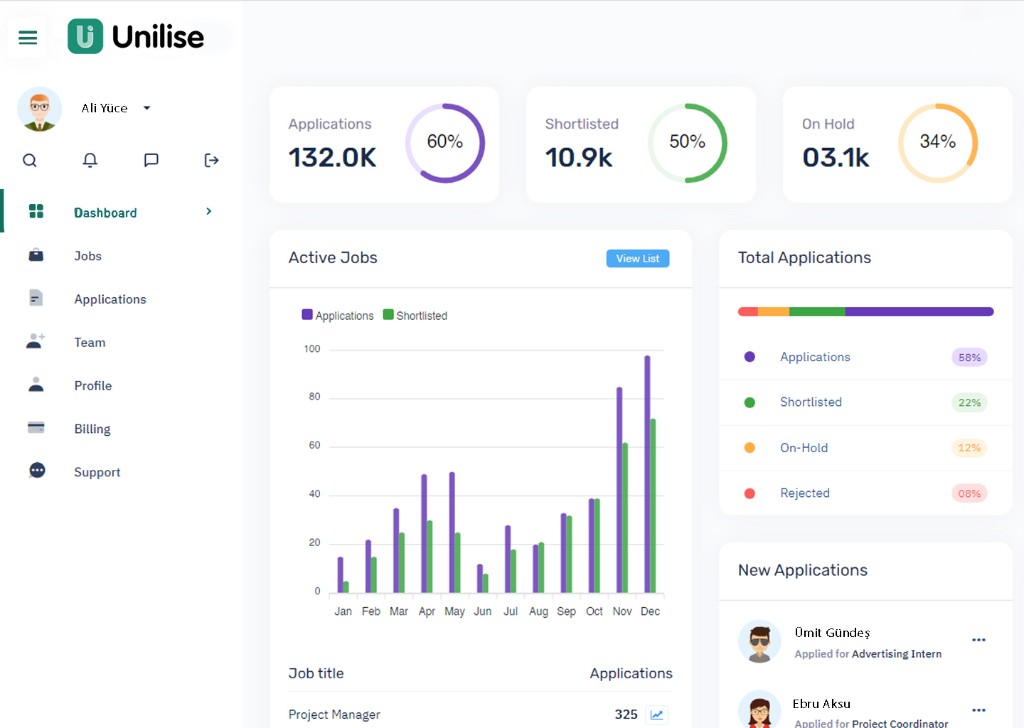Click the On-Hold link
Screen dimensions: 1024x728
(x=804, y=448)
